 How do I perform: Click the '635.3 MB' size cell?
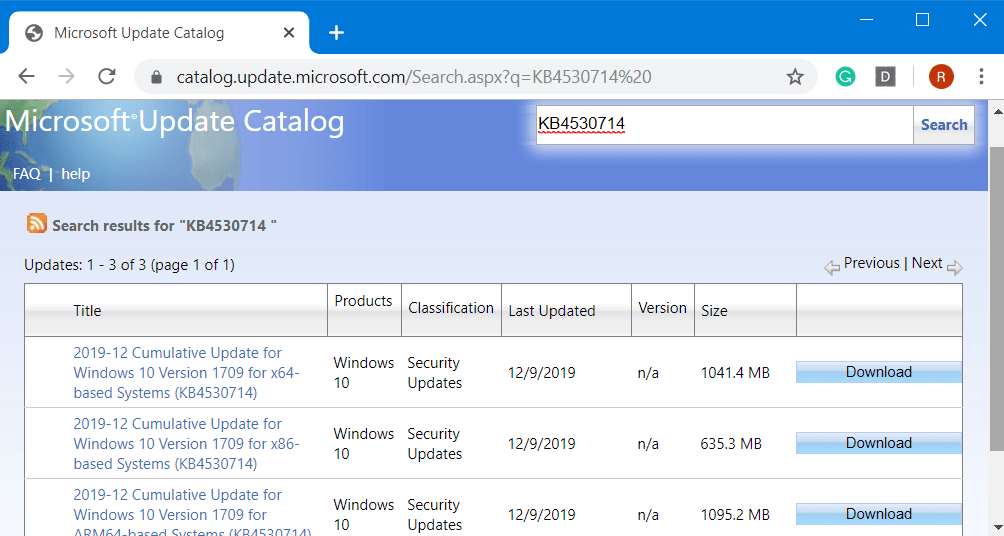731,444
